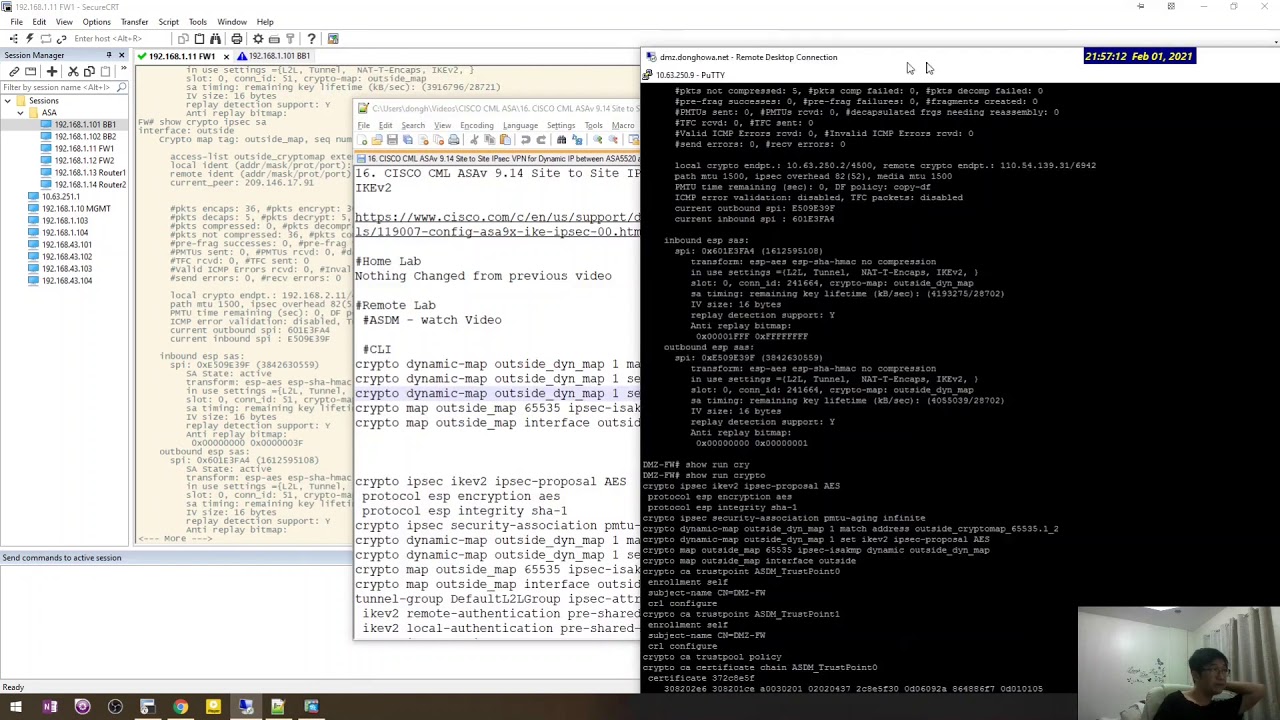
Task: Open the Windows Start menu
Action: (16, 708)
